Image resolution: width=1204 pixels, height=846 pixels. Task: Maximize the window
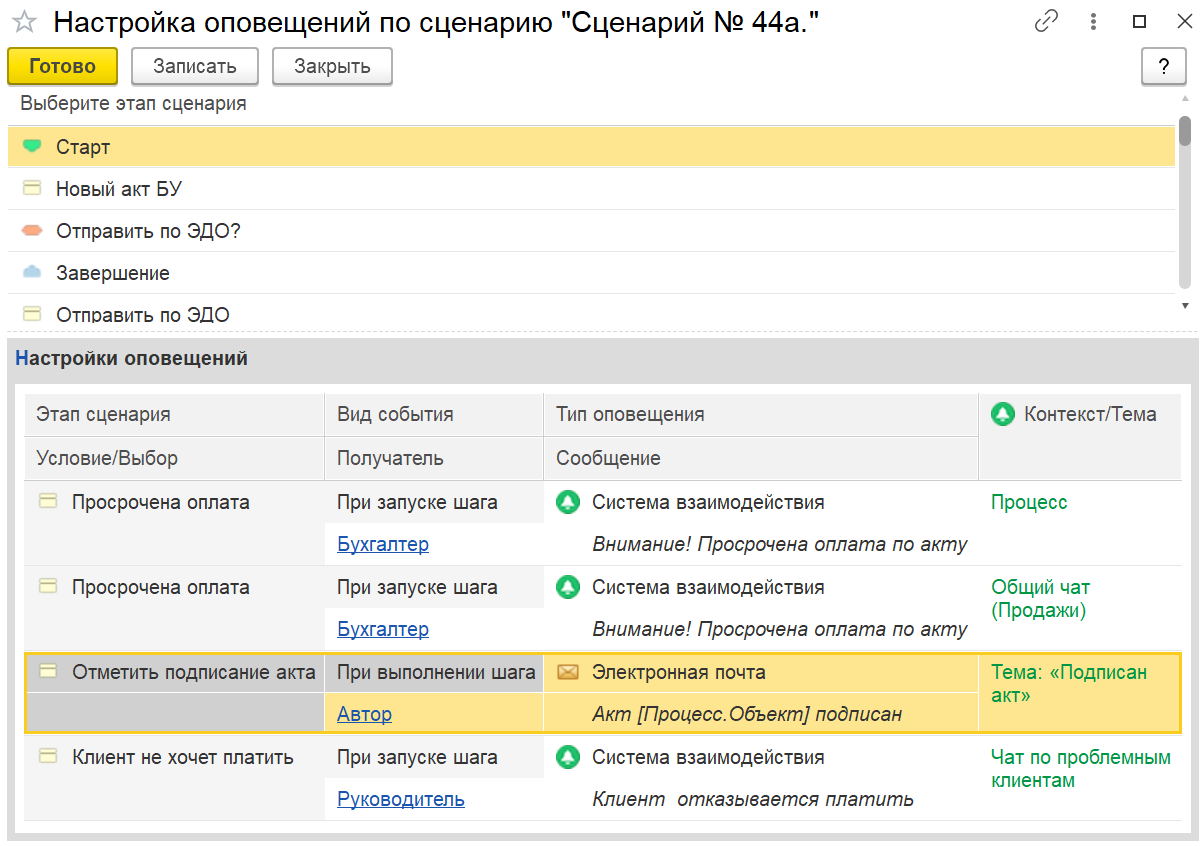point(1139,21)
